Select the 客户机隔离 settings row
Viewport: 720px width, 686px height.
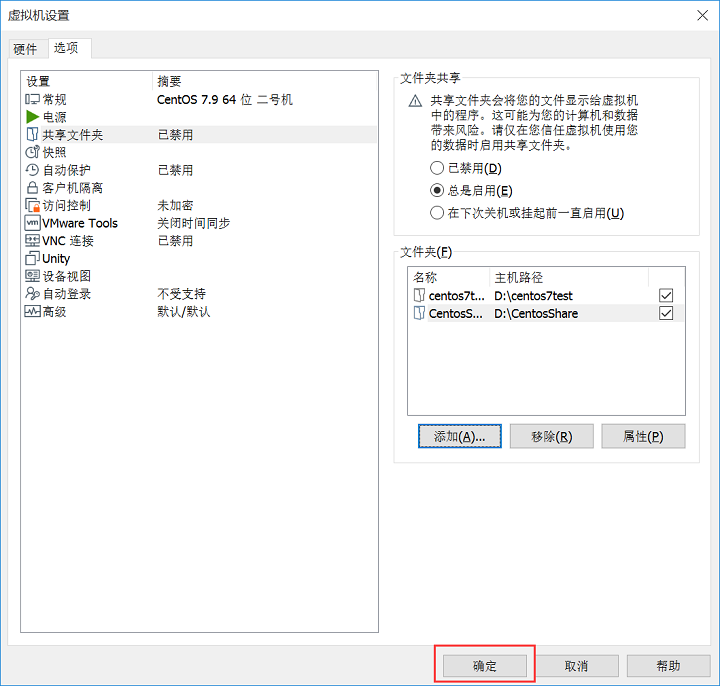(x=200, y=187)
